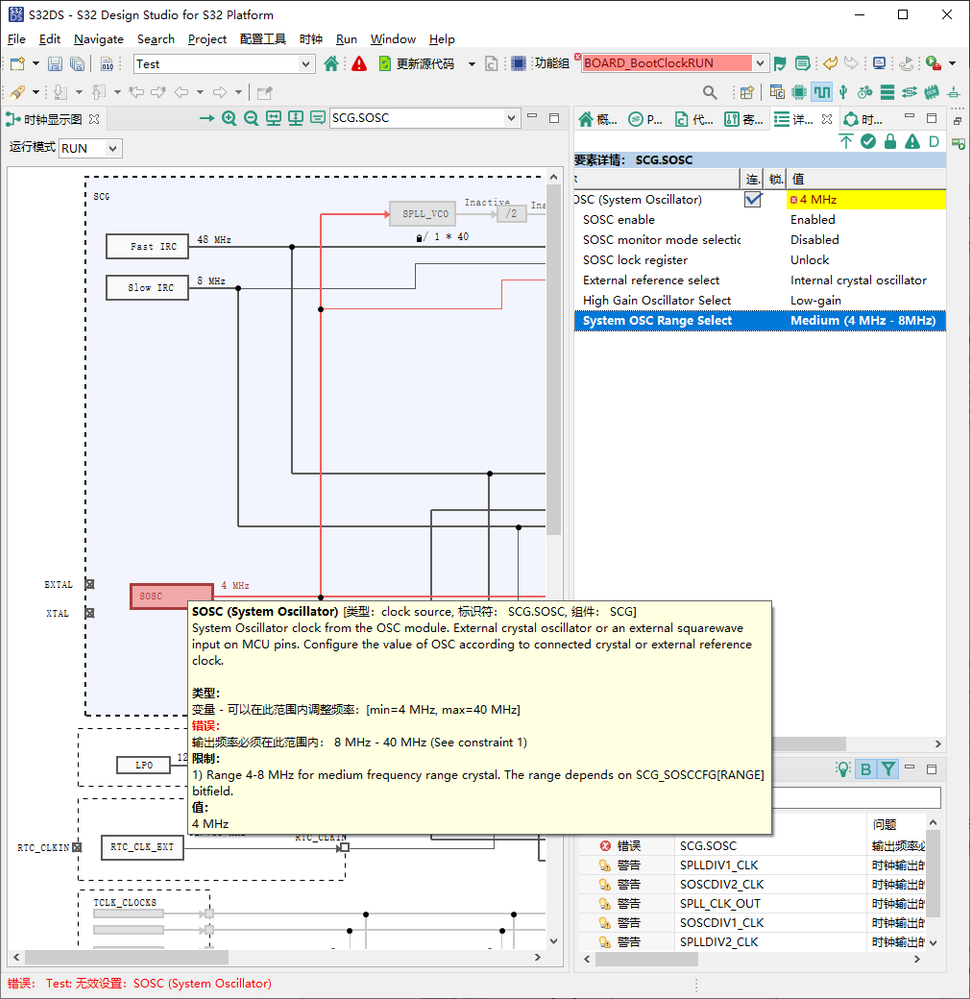Screen dimensions: 970x999
Task: Click the Save All icon
Action: point(76,64)
